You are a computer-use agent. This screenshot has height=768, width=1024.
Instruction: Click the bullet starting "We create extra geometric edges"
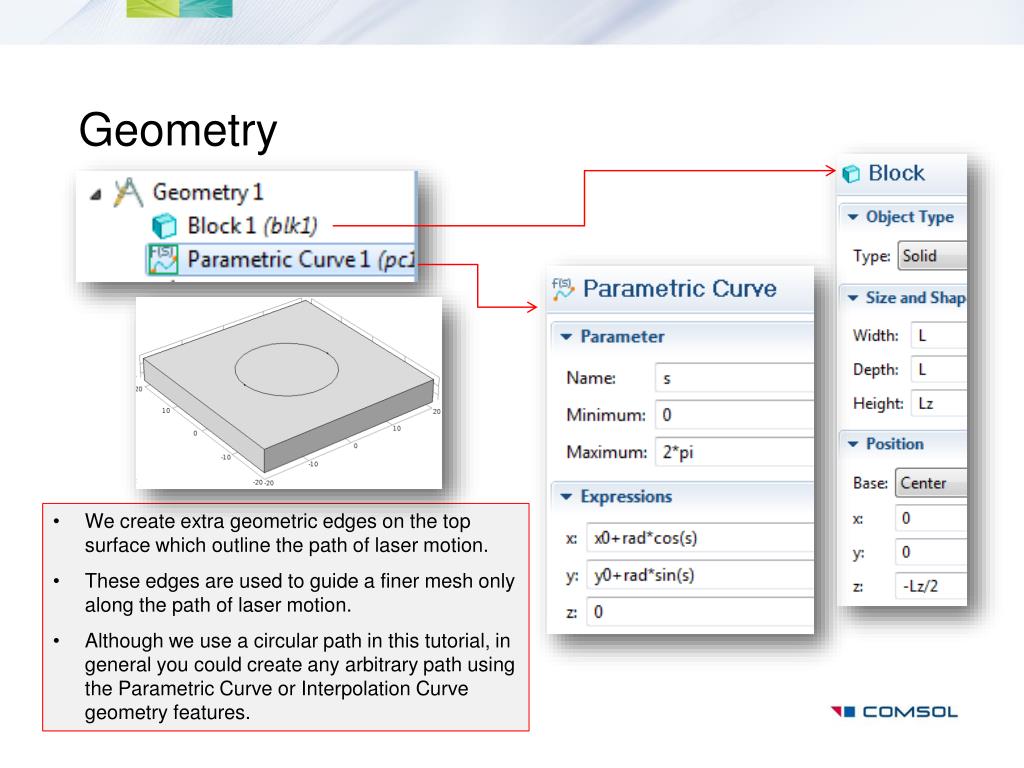click(286, 533)
